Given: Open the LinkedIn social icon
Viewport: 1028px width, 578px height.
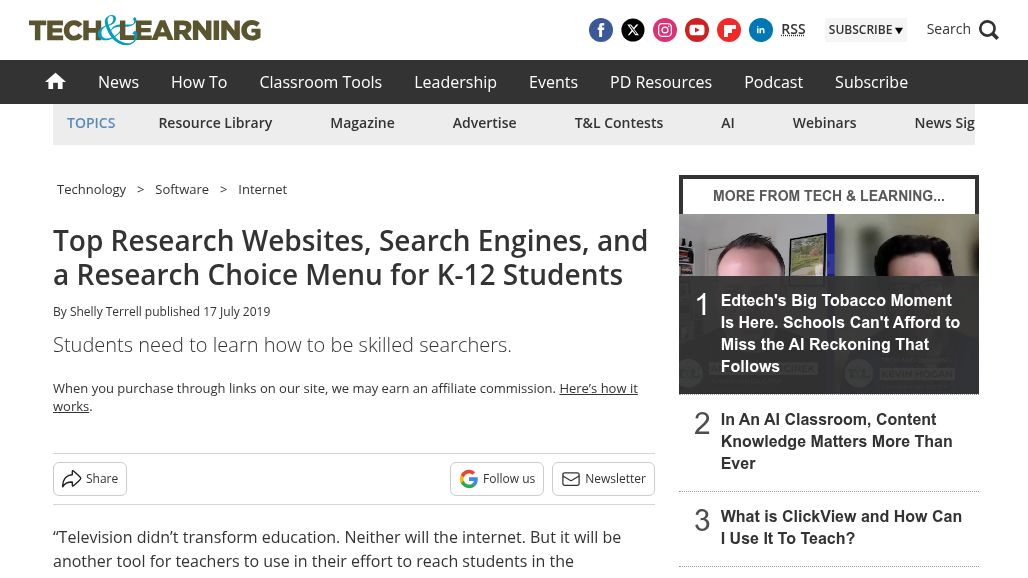Looking at the screenshot, I should click(761, 30).
